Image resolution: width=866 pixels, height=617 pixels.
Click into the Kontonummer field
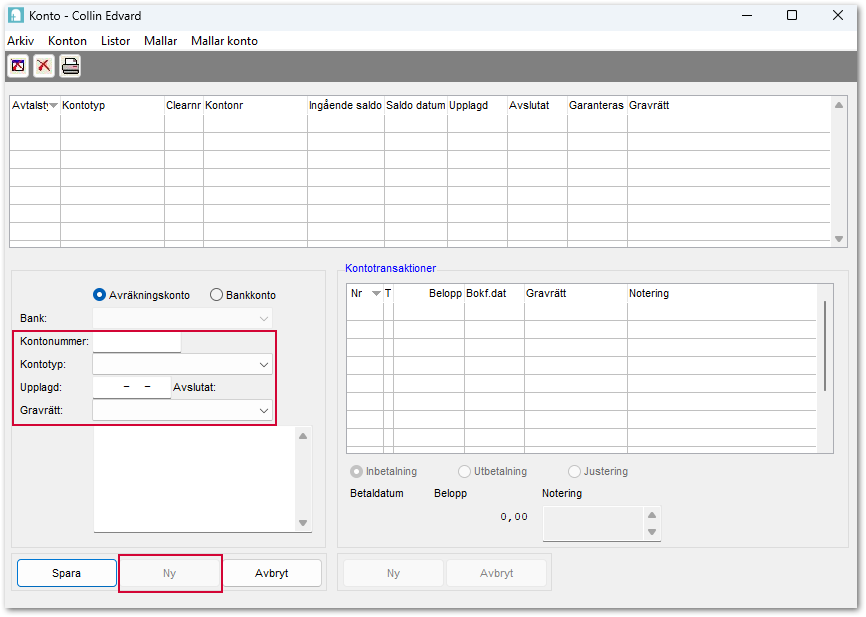tap(137, 341)
